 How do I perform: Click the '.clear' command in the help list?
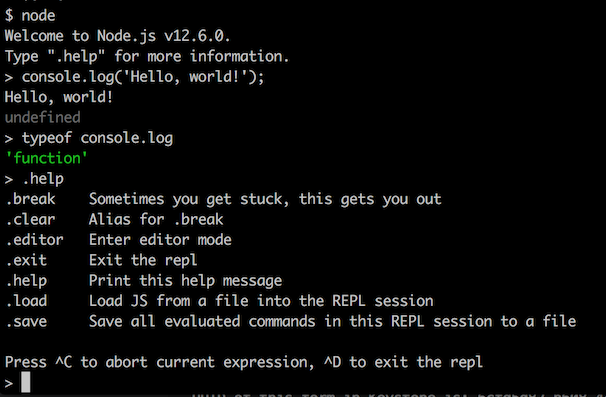click(x=31, y=220)
